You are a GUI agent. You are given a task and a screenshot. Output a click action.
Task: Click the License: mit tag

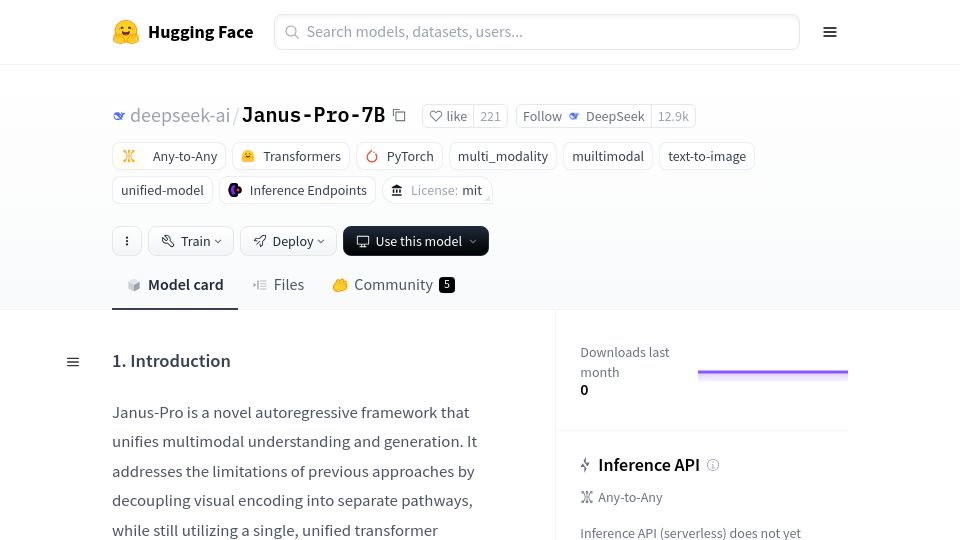tap(437, 190)
